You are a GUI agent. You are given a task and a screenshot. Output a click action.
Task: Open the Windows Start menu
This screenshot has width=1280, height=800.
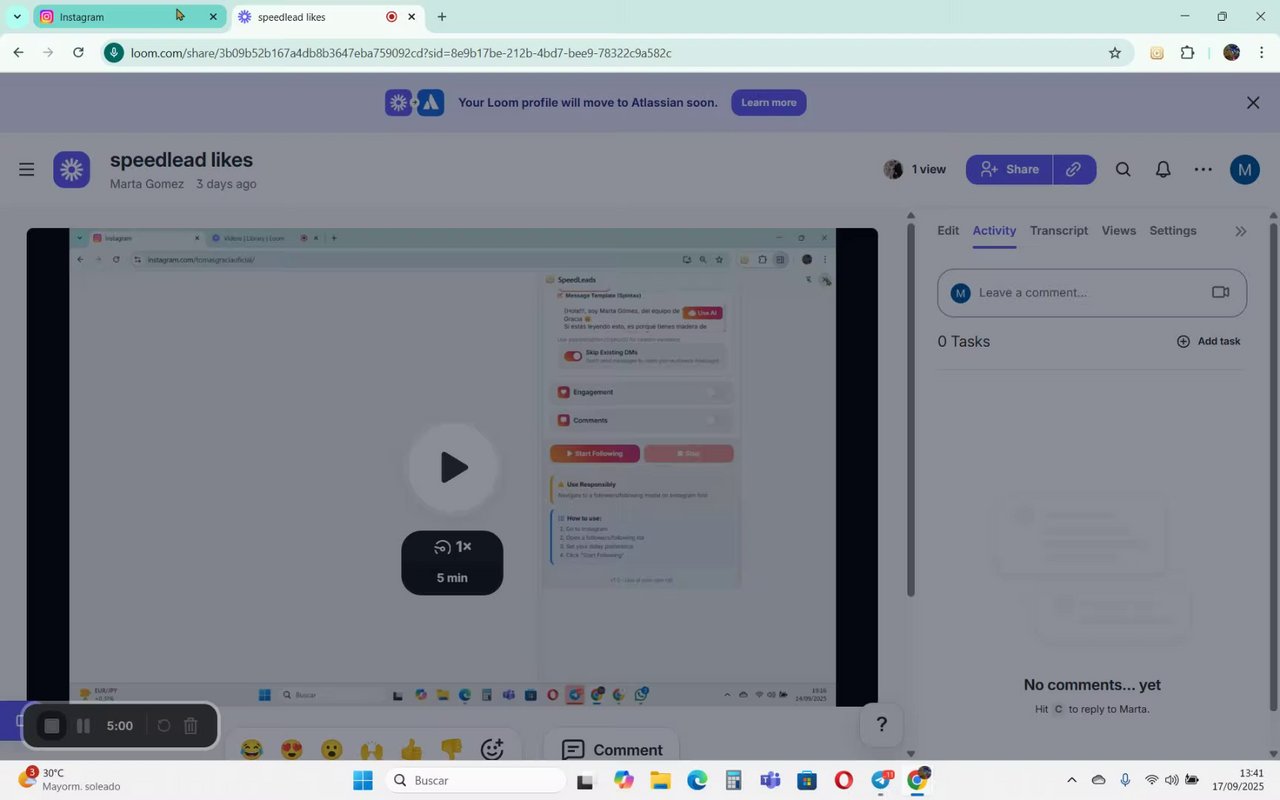pyautogui.click(x=362, y=780)
